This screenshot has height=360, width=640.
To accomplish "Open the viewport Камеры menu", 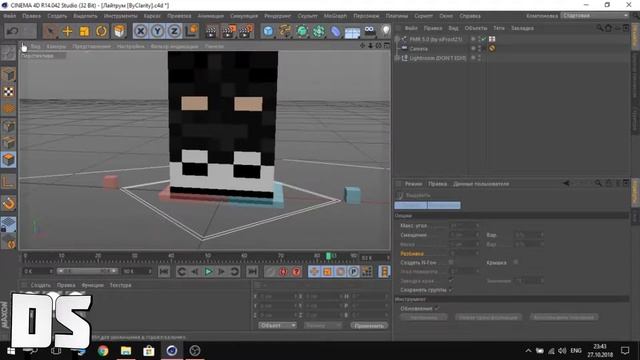I will click(x=56, y=47).
